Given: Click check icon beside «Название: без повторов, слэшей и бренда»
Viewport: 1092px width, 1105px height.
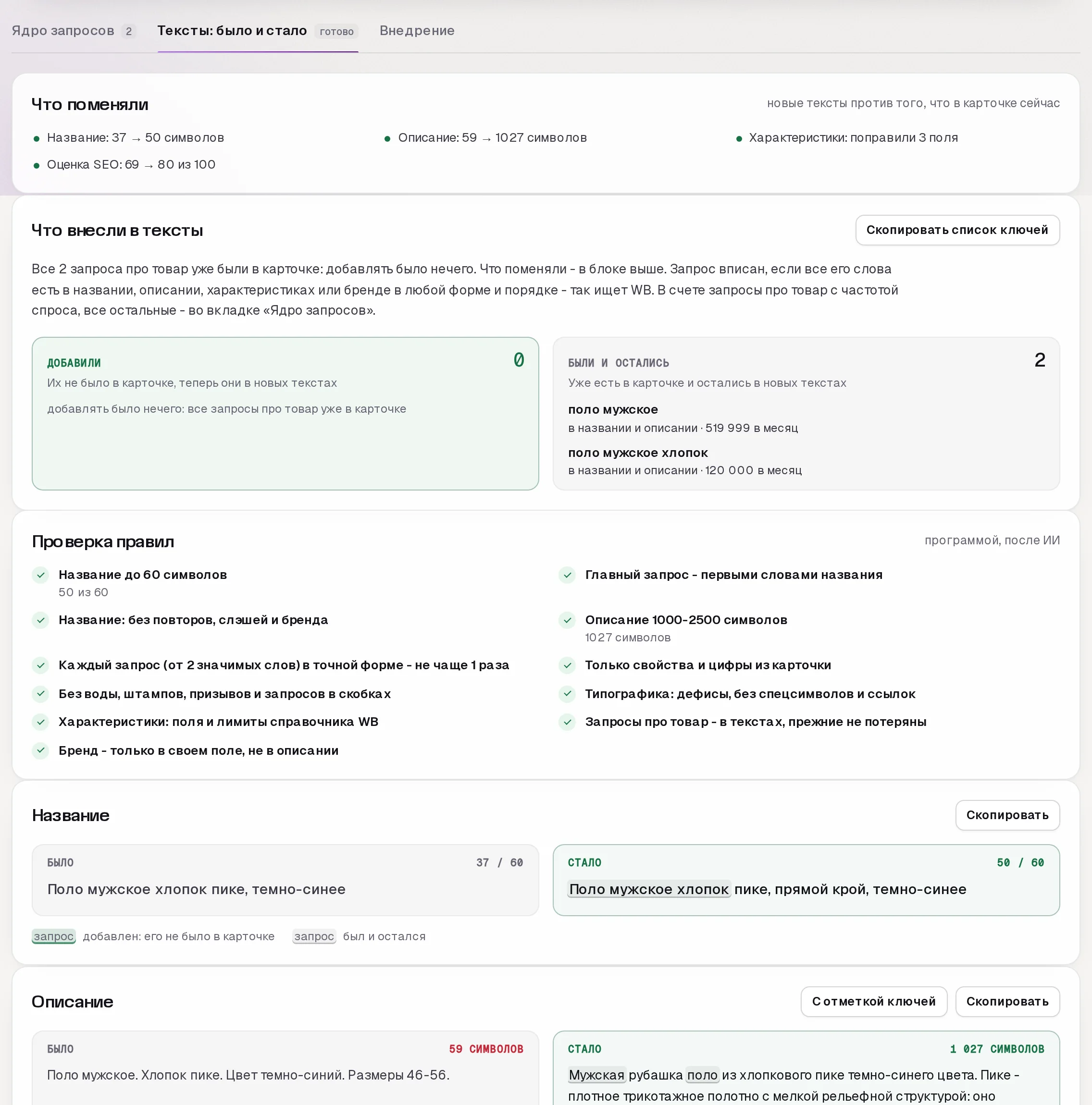Looking at the screenshot, I should click(x=41, y=620).
